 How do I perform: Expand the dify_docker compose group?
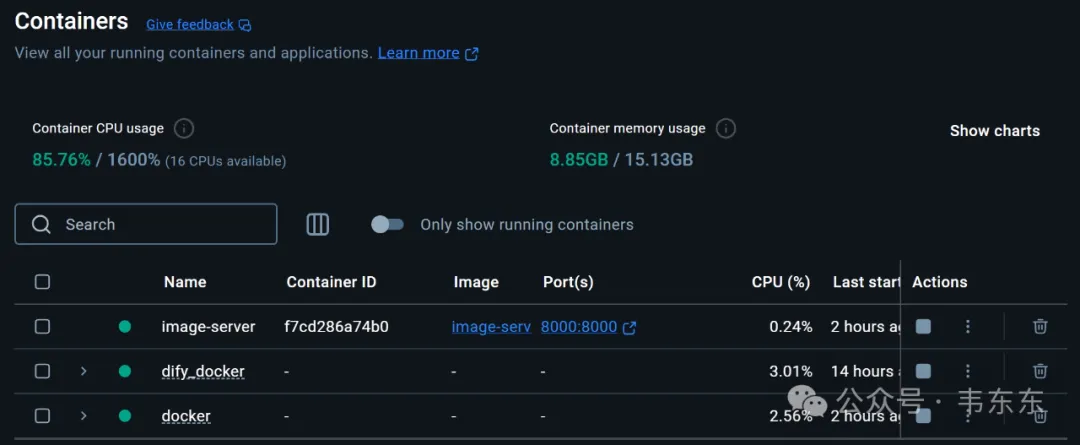[83, 371]
